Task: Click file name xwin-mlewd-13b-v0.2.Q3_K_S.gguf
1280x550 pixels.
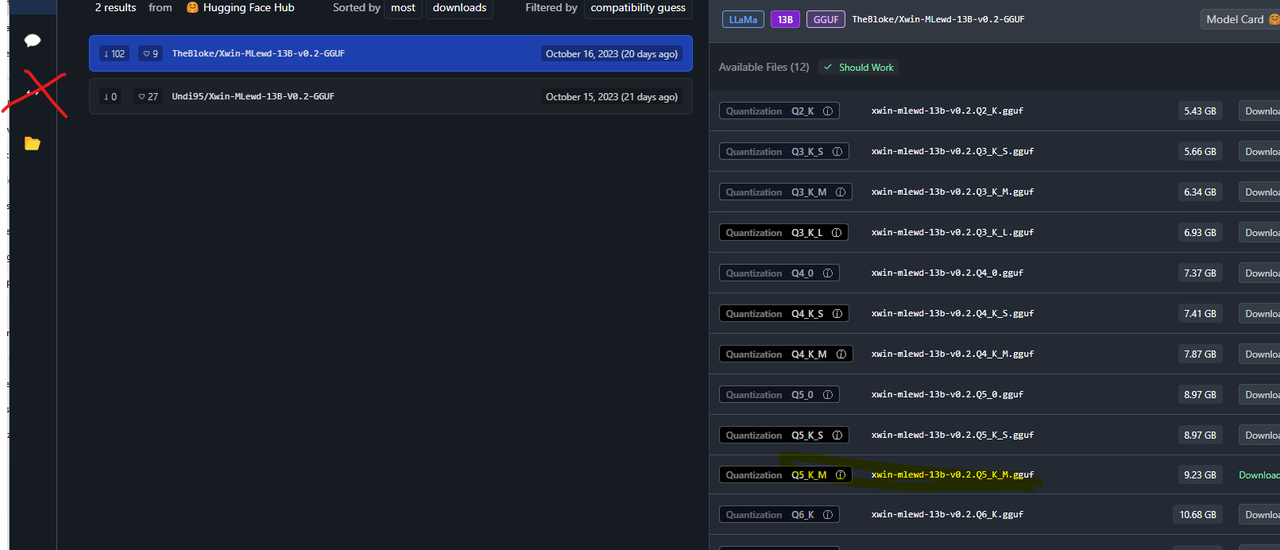Action: [952, 152]
